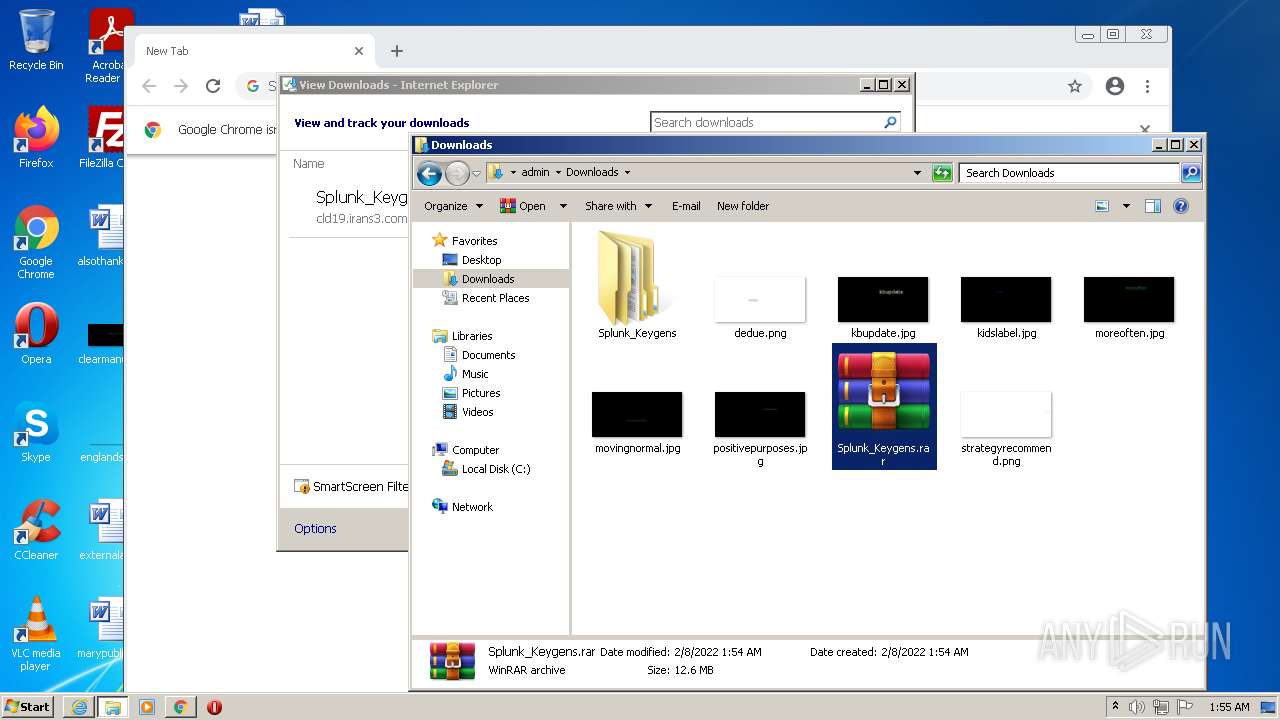Select the strategyrecommend.png file
This screenshot has width=1280, height=720.
coord(1006,429)
